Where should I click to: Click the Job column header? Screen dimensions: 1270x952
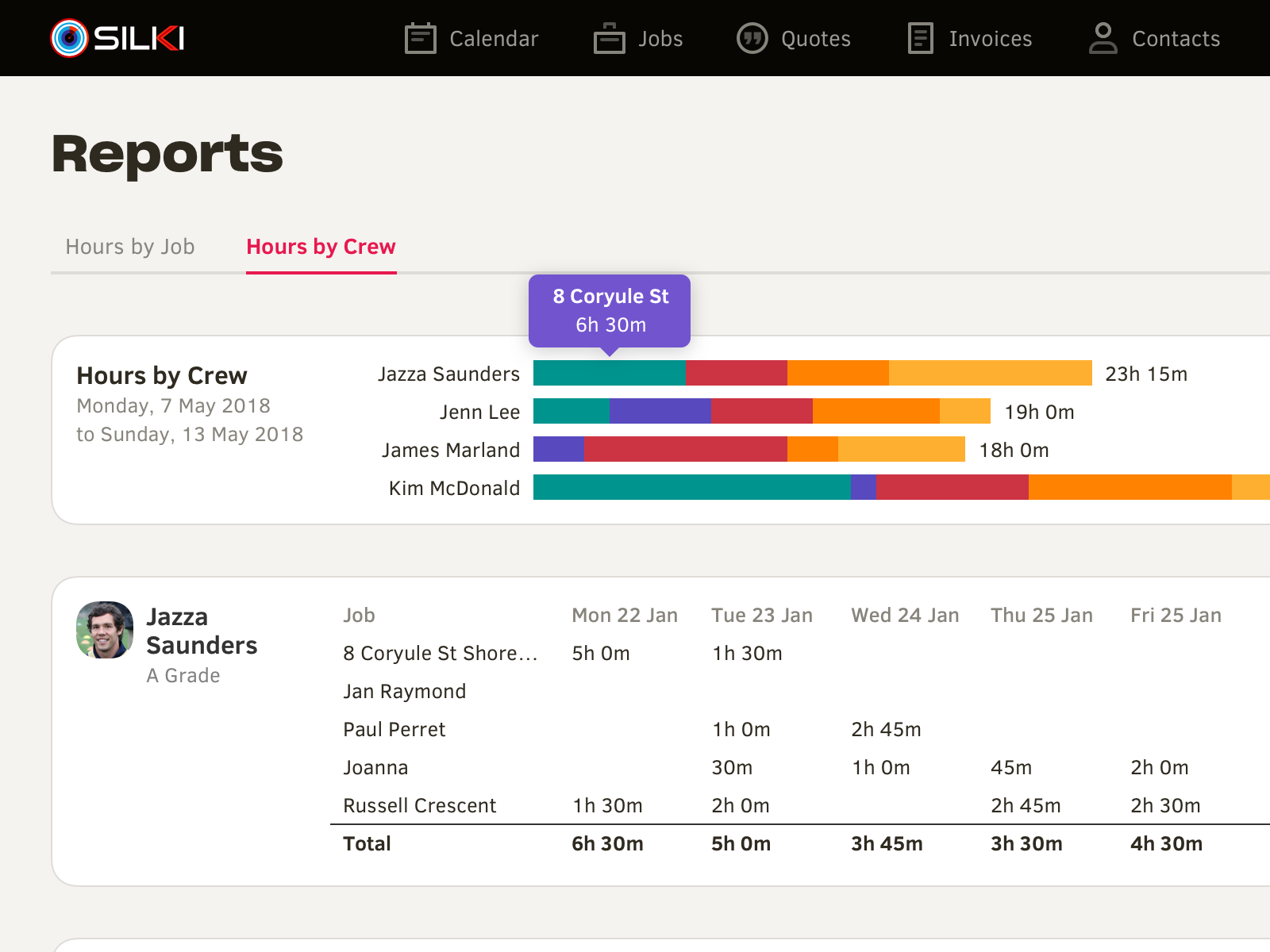coord(359,615)
